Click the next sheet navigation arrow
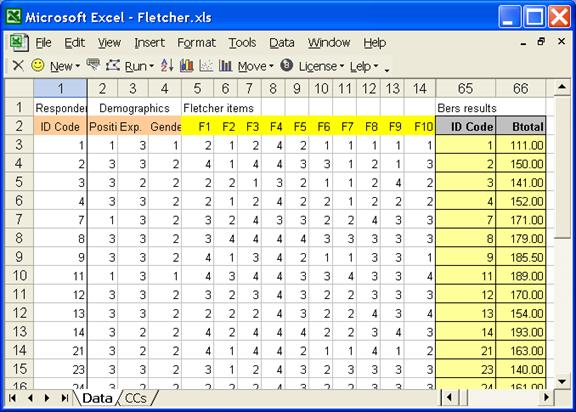The image size is (576, 412). click(x=47, y=398)
